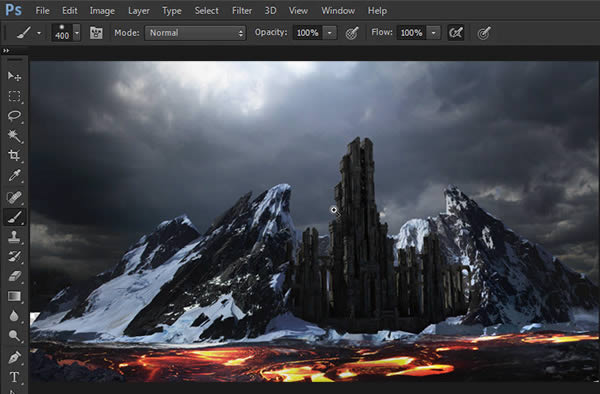Viewport: 600px width, 394px height.
Task: Select the History Brush tool
Action: [x=15, y=256]
